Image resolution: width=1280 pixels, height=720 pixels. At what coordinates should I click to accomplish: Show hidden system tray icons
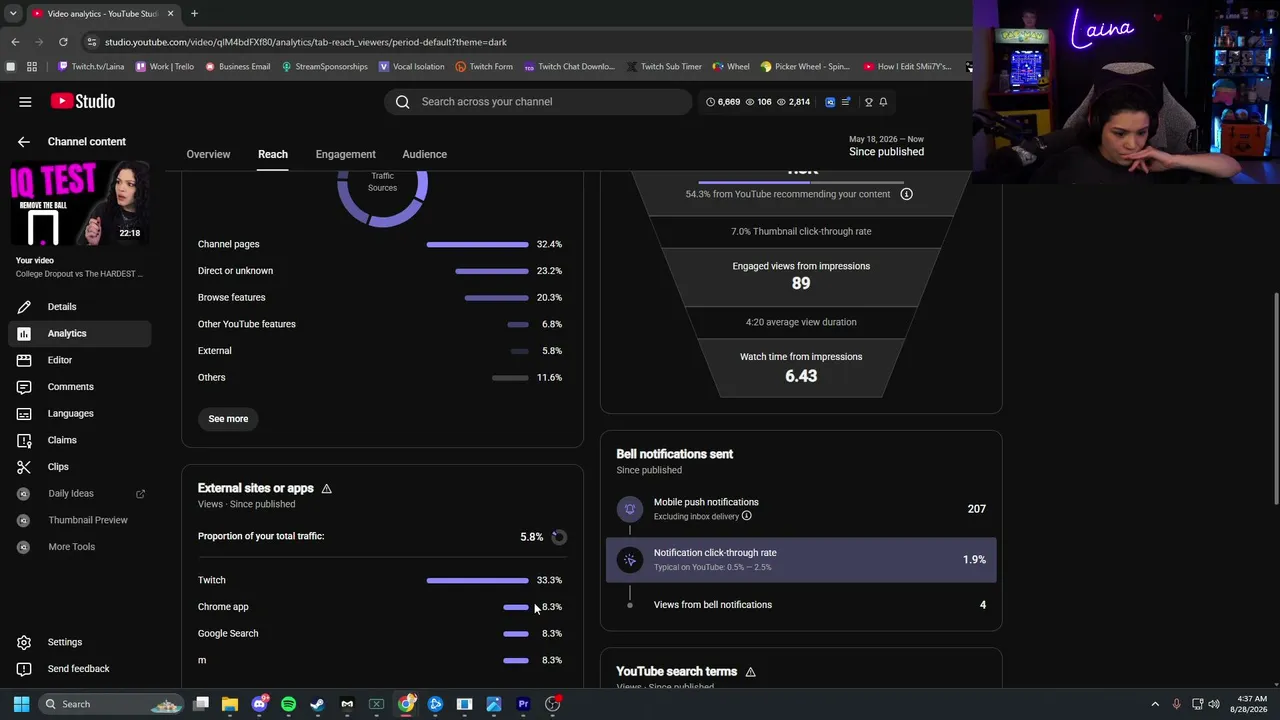coord(1155,704)
